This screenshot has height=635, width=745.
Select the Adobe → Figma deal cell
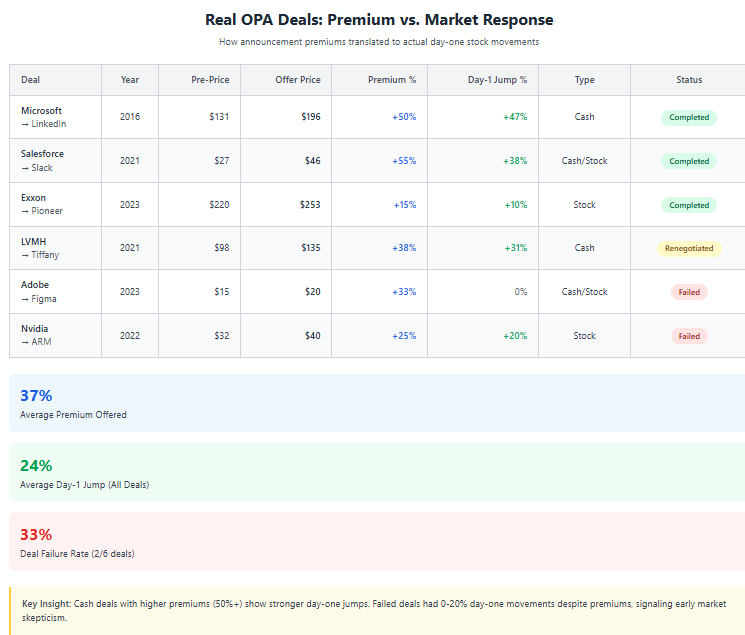[x=55, y=292]
